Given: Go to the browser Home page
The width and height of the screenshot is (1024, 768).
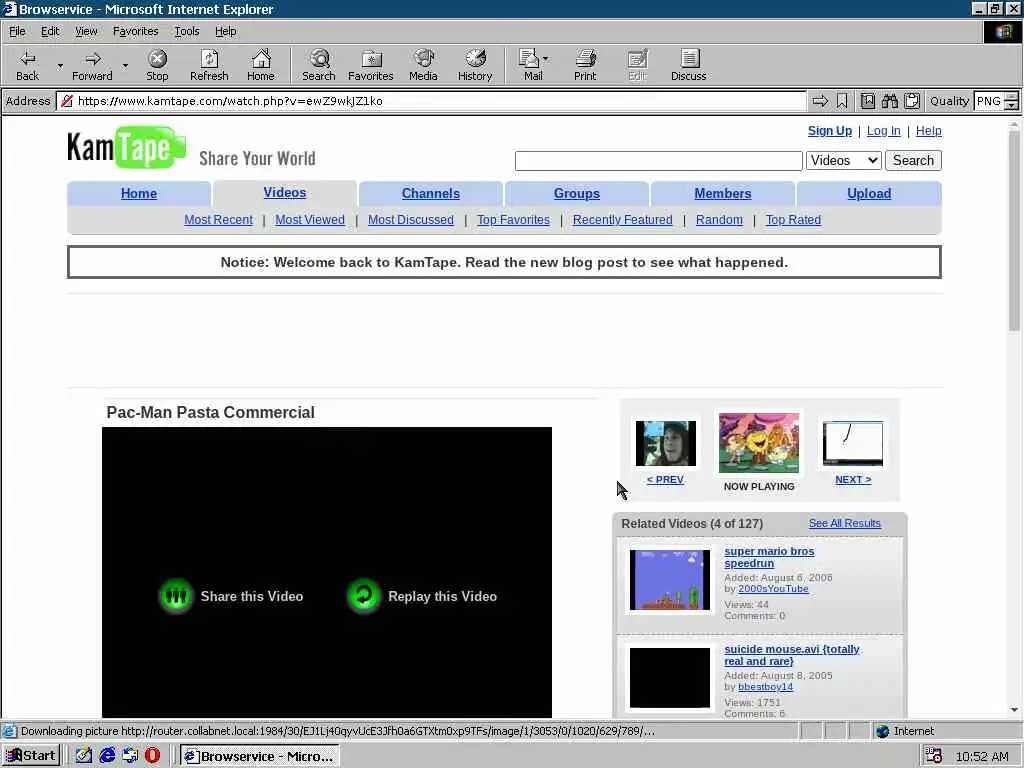Looking at the screenshot, I should pos(261,65).
